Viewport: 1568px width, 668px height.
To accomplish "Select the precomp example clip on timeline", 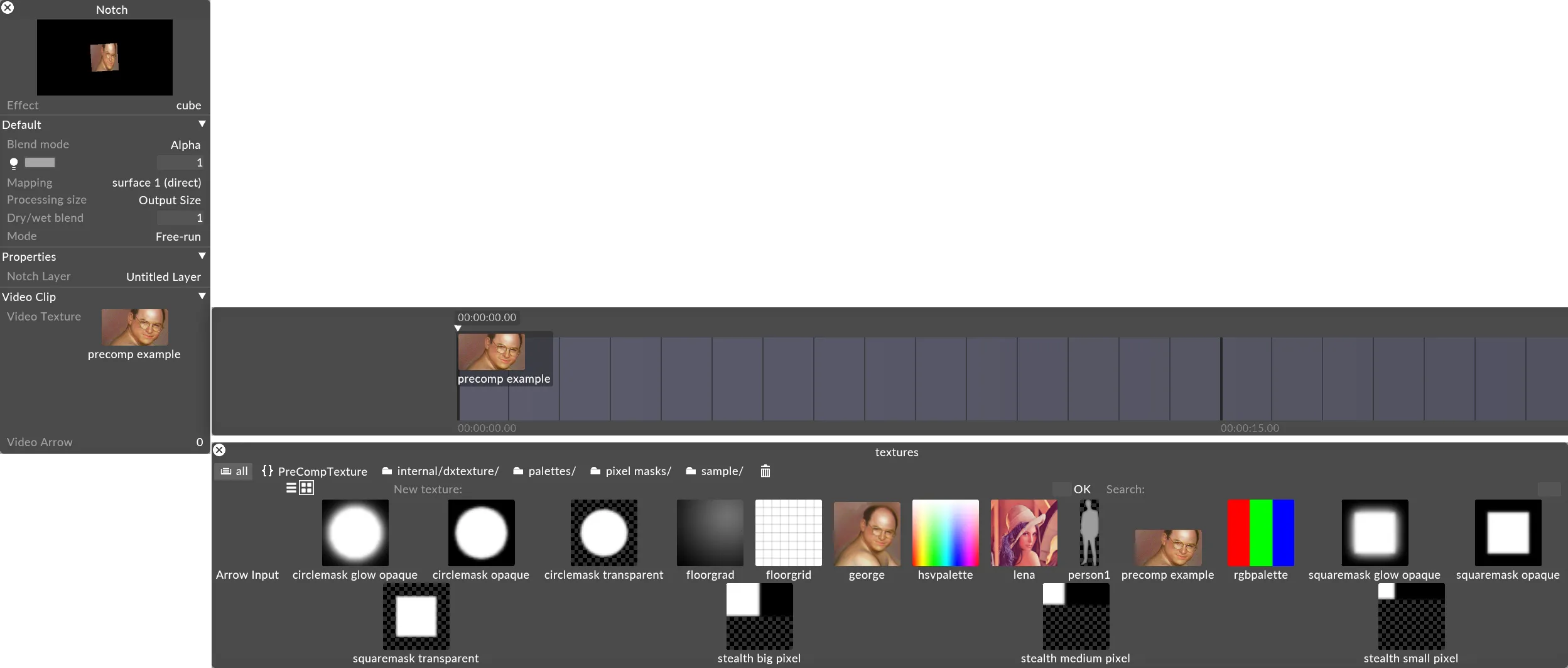I will (x=504, y=359).
